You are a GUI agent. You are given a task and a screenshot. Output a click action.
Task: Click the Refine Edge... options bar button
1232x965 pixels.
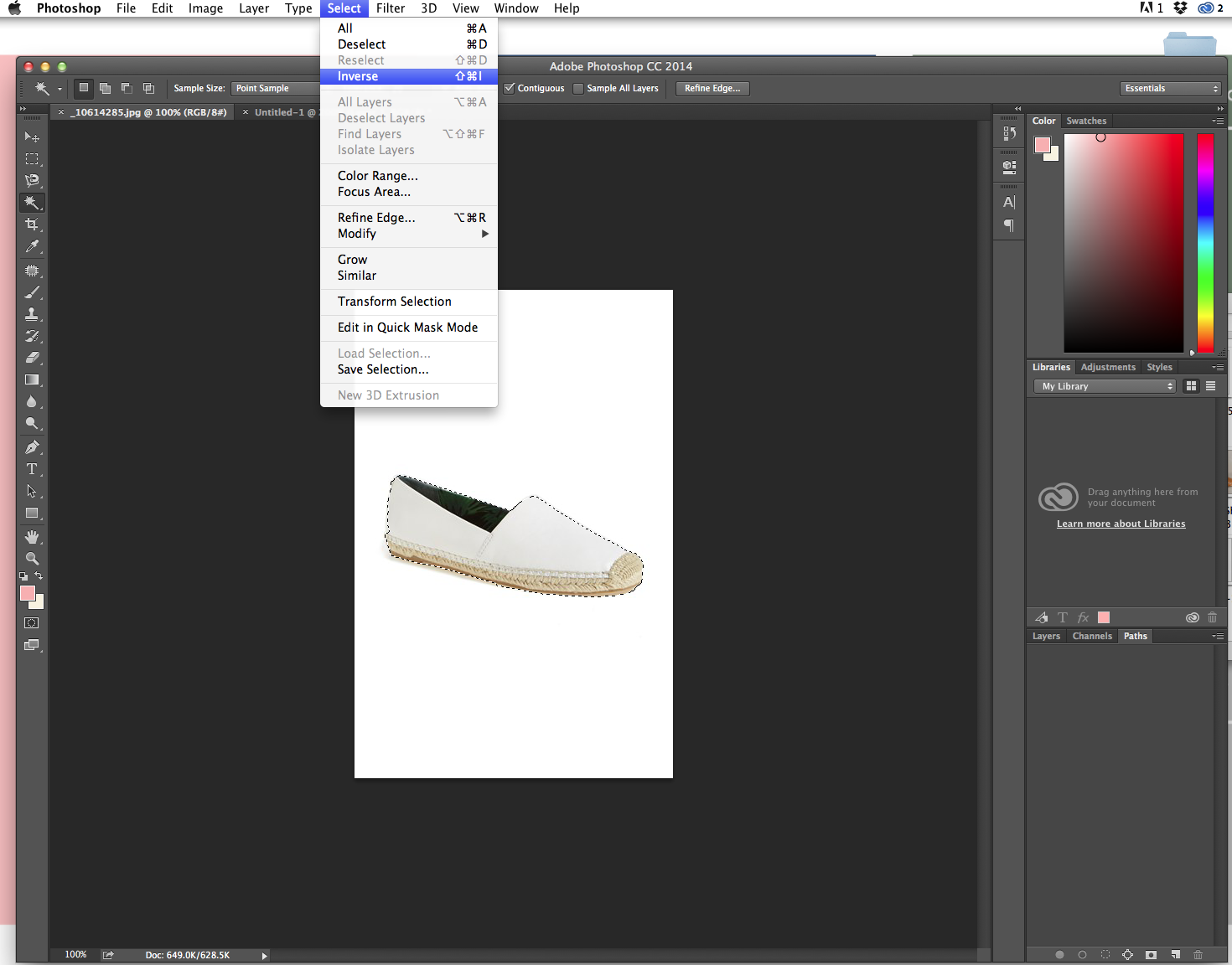pyautogui.click(x=712, y=88)
